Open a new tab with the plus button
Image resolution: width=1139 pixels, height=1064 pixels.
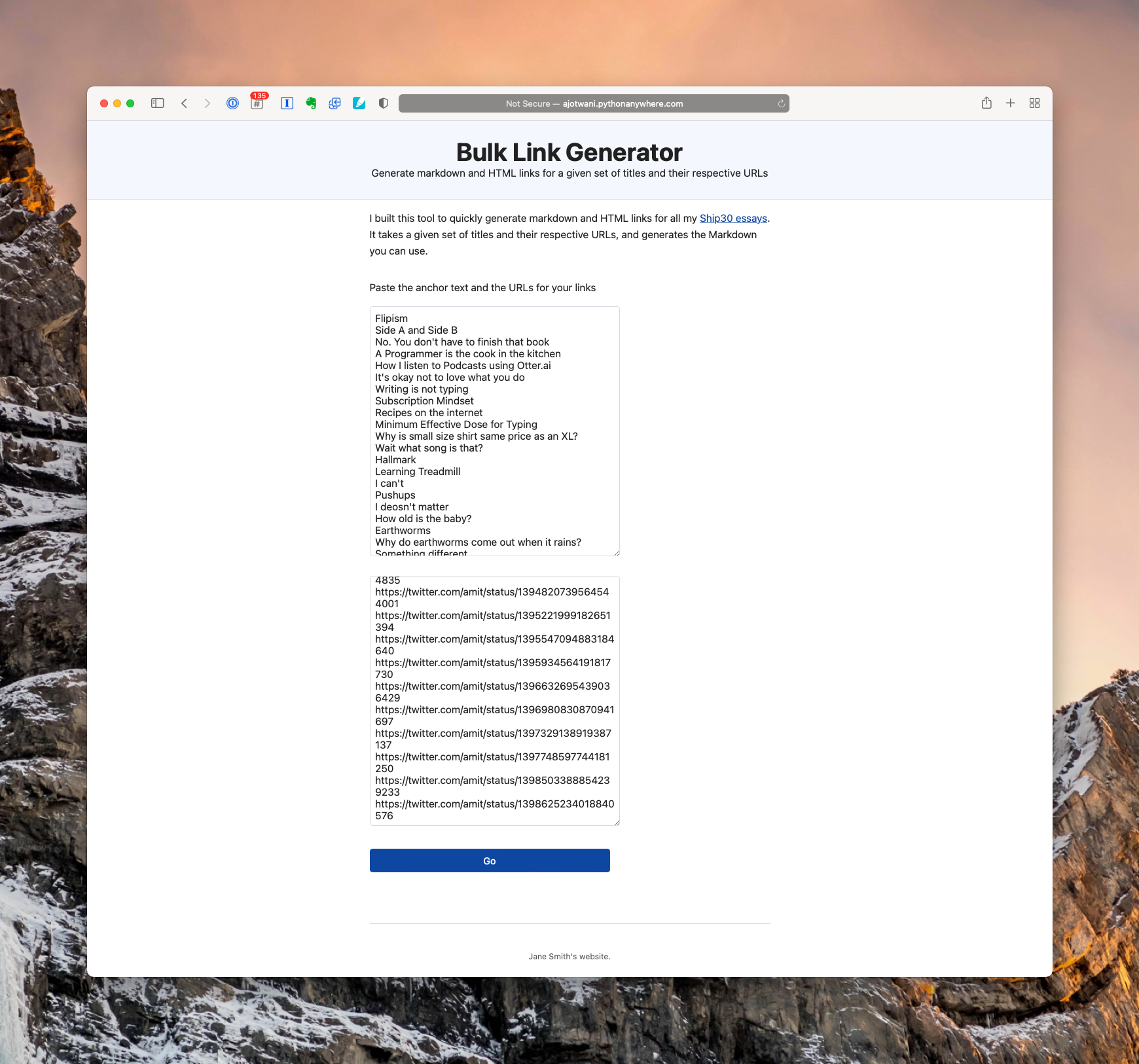coord(1011,103)
